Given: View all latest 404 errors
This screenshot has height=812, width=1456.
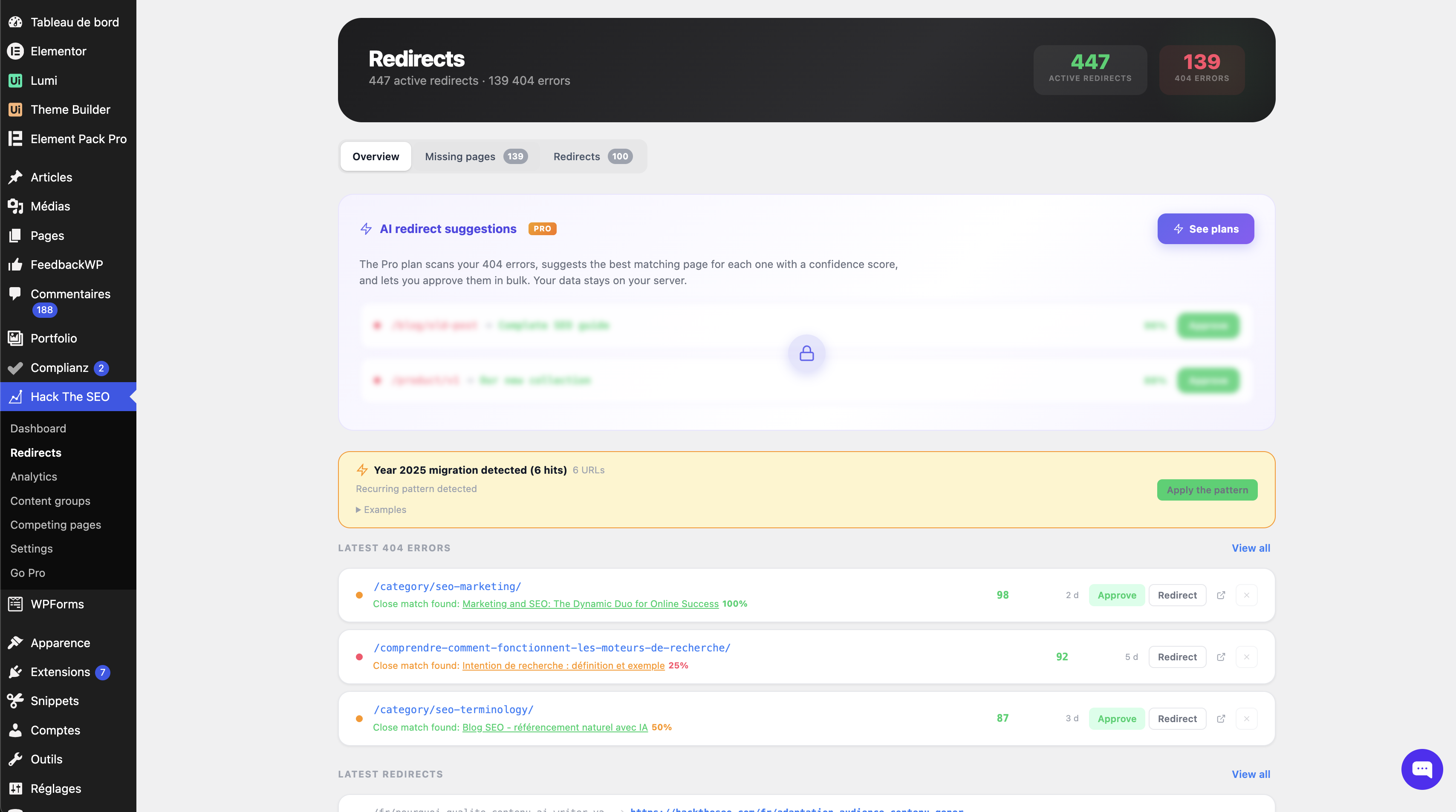Looking at the screenshot, I should (x=1251, y=548).
